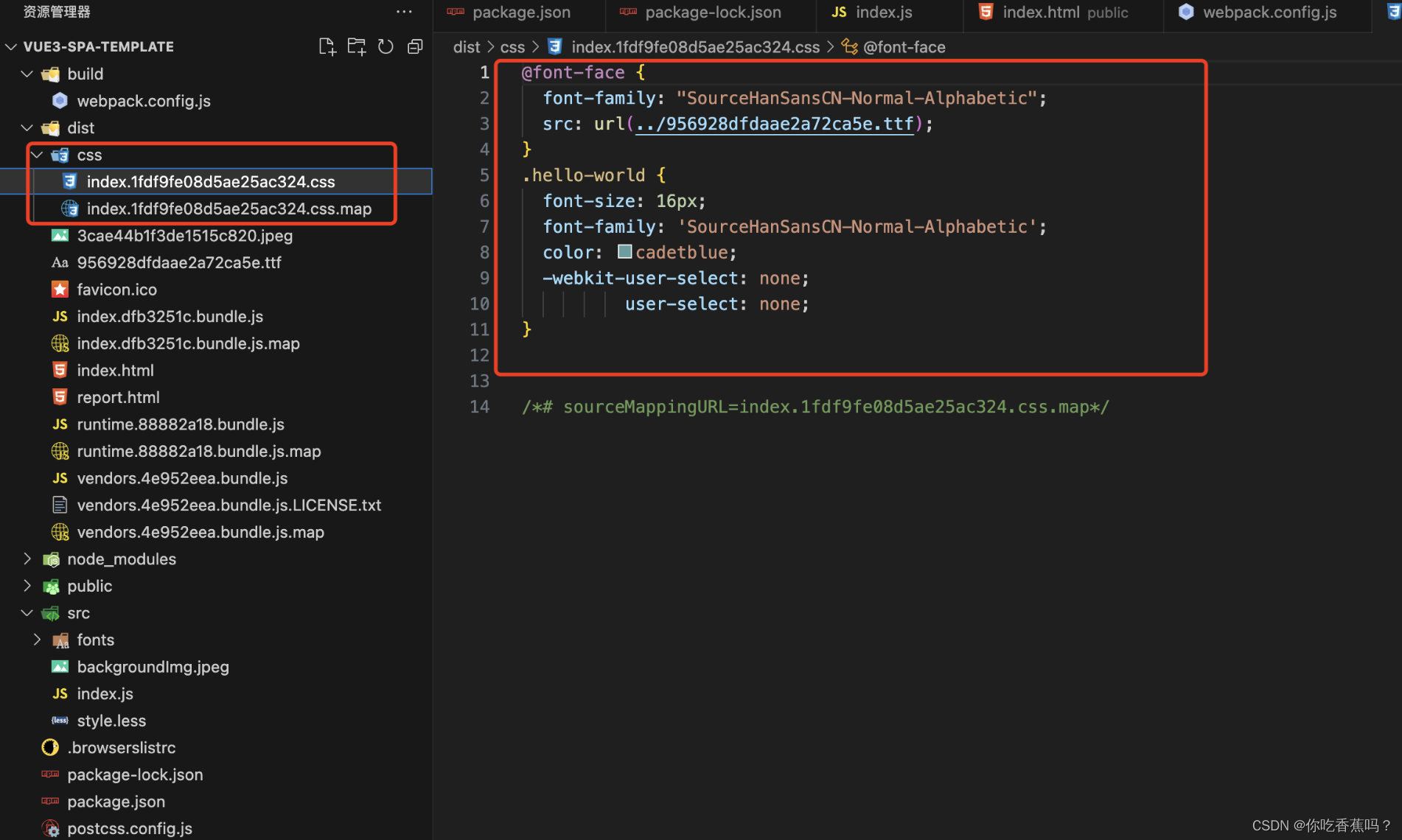Click the JS icon of index.dfb3251c.bundle.js
The height and width of the screenshot is (840, 1402).
(x=60, y=316)
